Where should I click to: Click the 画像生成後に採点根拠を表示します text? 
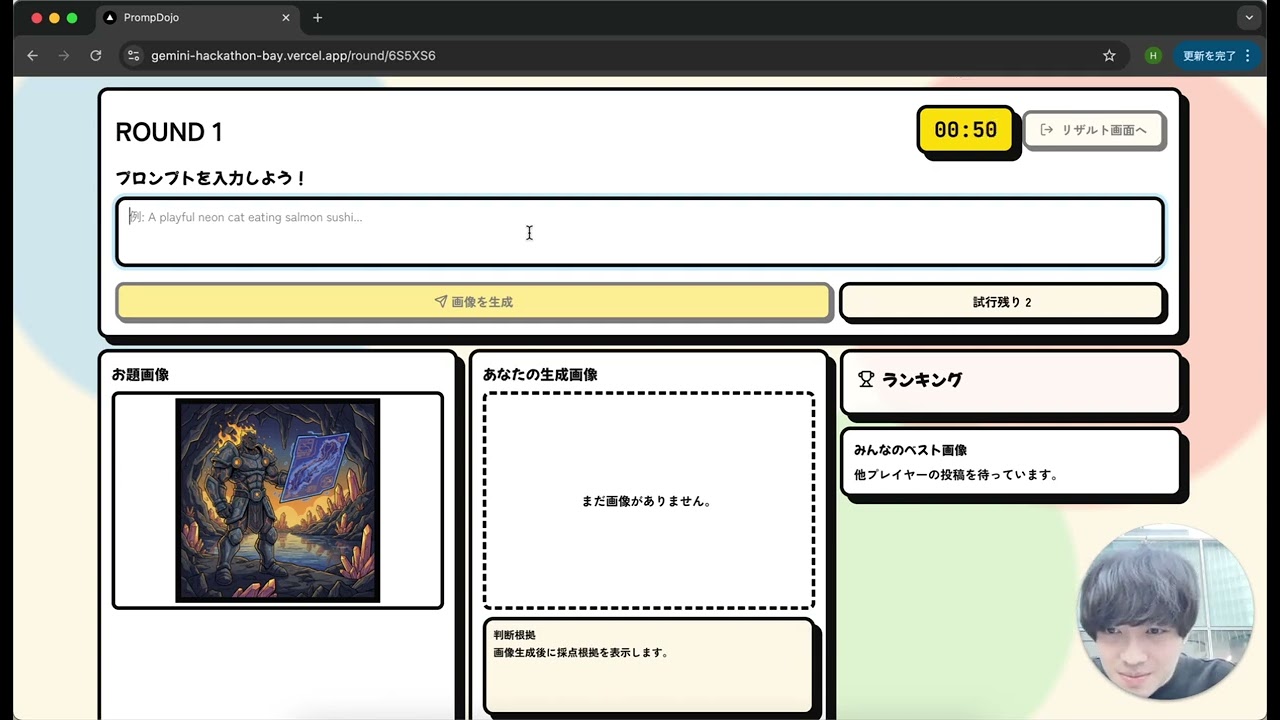[x=581, y=653]
